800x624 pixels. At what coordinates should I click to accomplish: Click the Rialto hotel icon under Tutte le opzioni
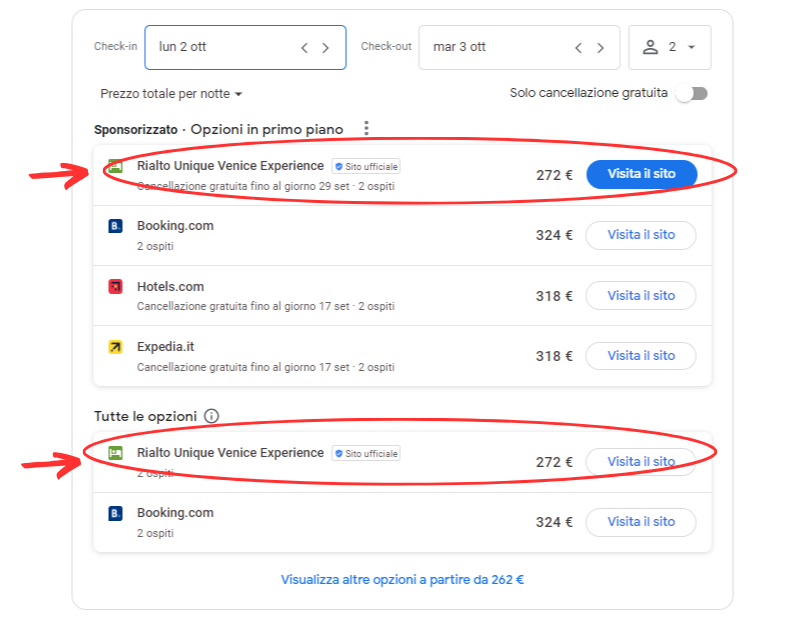115,453
